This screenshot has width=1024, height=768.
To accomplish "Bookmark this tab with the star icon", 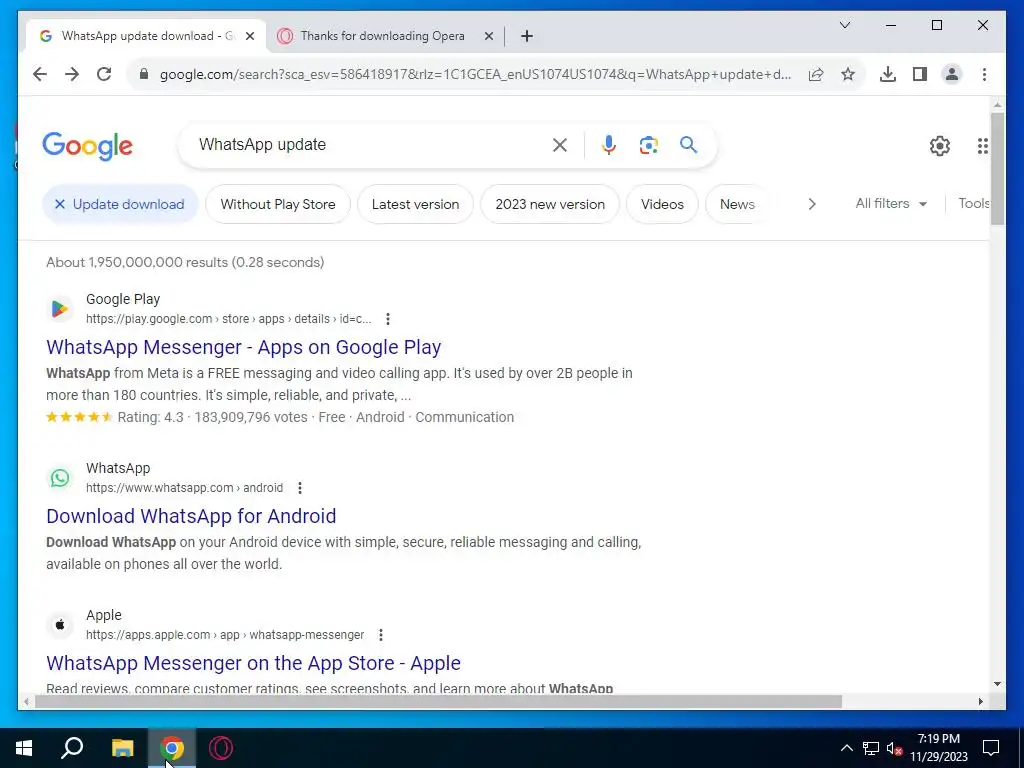I will pos(848,74).
